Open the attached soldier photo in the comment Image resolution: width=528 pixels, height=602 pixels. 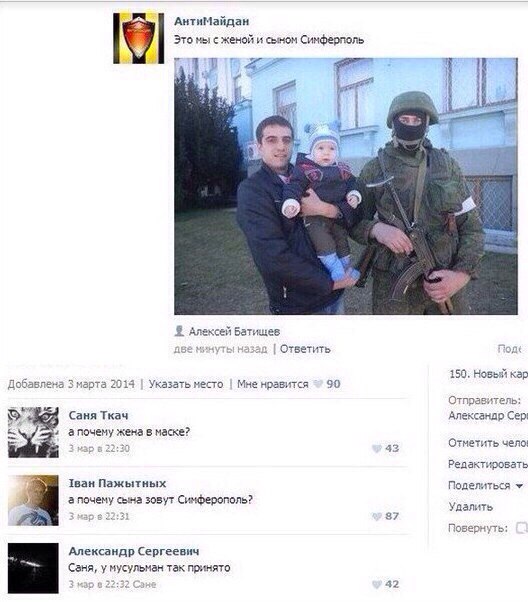(x=346, y=186)
